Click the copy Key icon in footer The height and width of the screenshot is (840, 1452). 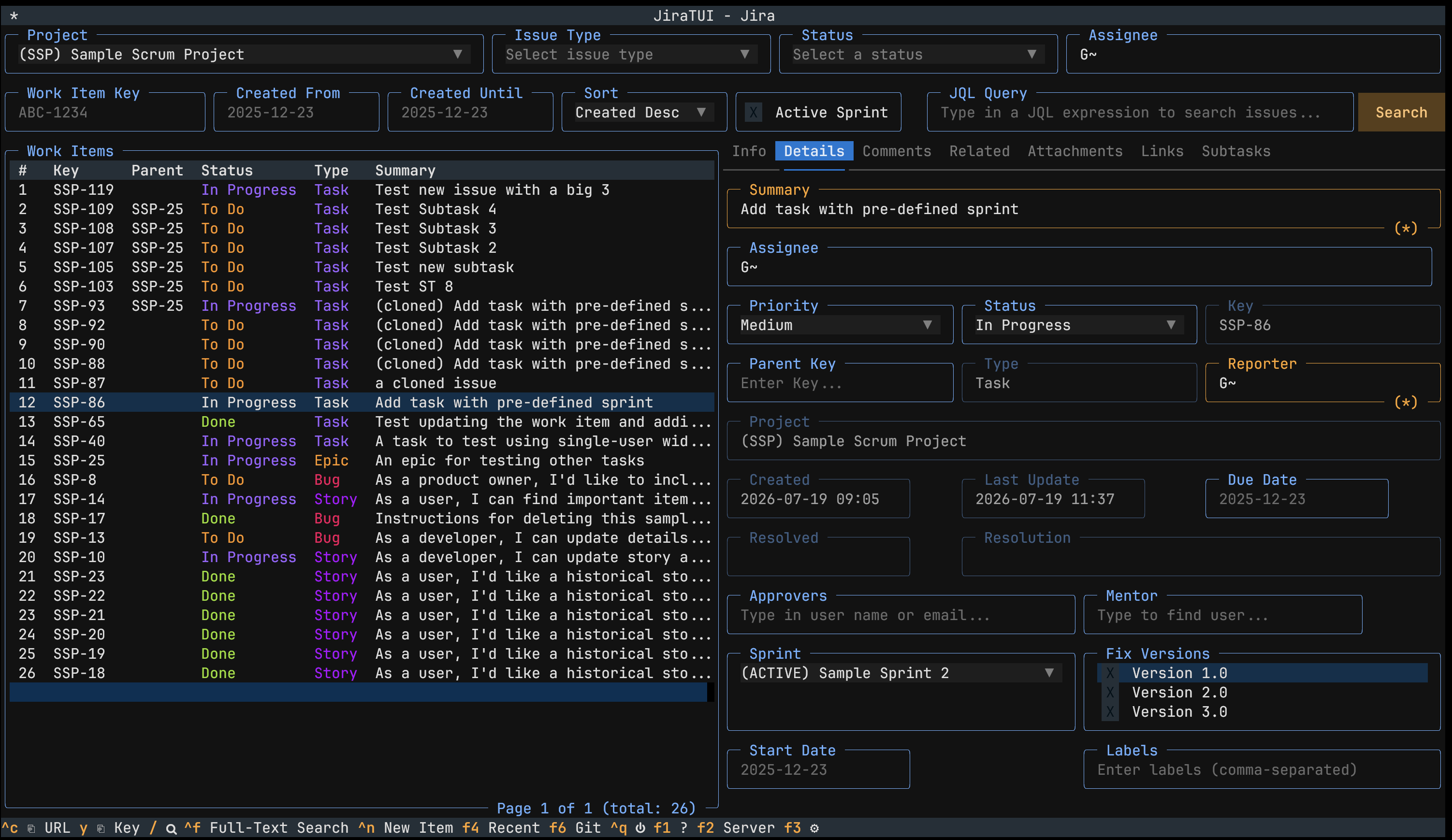(101, 828)
